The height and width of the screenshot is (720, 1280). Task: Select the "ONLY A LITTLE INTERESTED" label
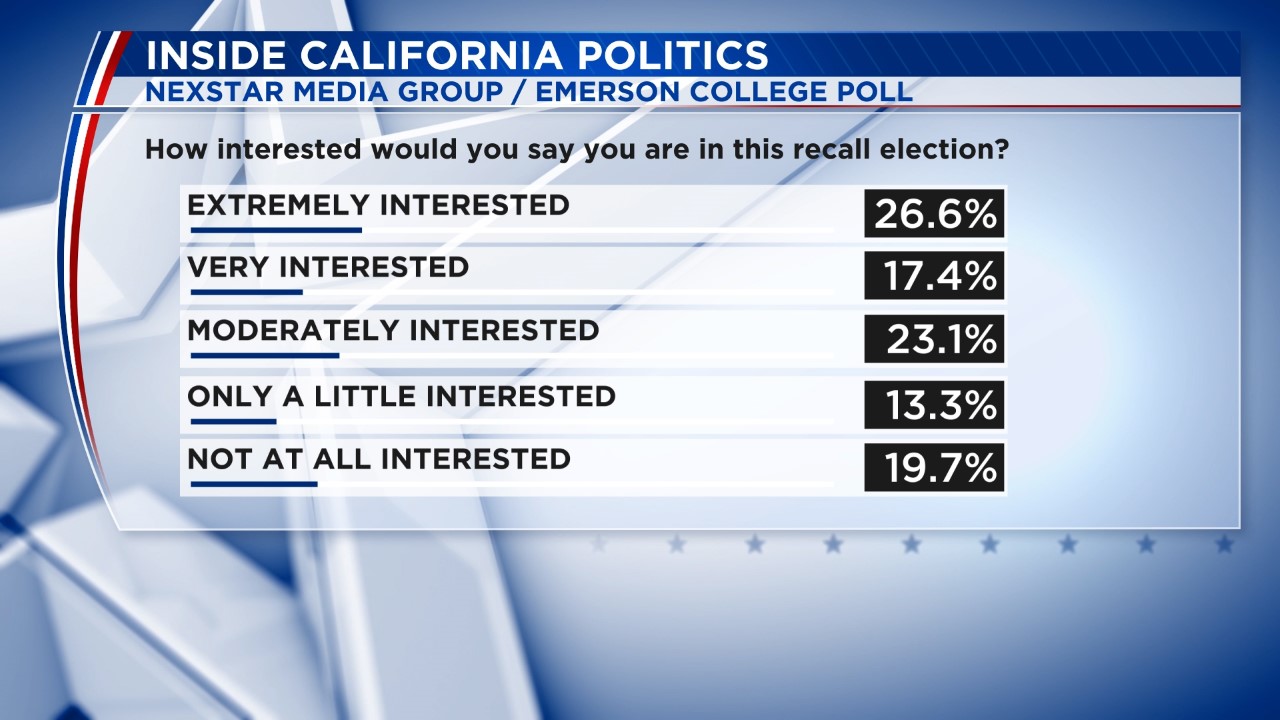pyautogui.click(x=401, y=396)
